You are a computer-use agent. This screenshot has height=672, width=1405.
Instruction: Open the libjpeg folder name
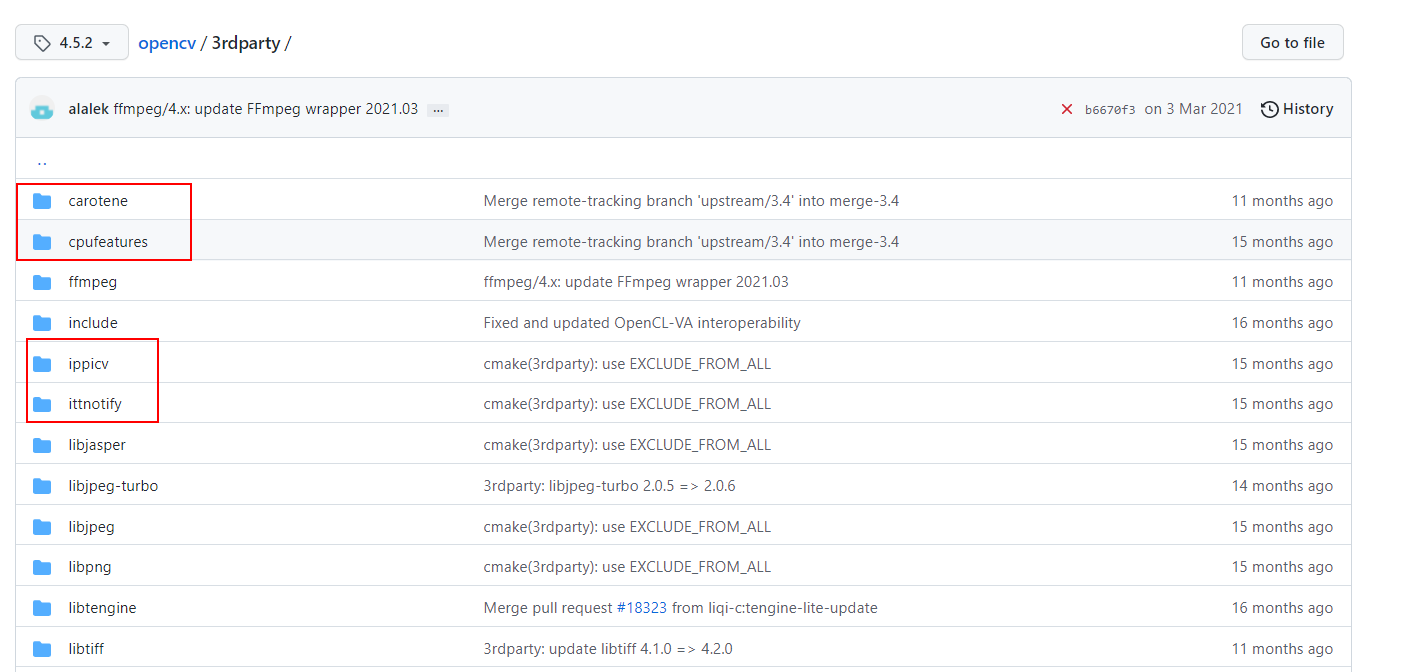(x=91, y=527)
